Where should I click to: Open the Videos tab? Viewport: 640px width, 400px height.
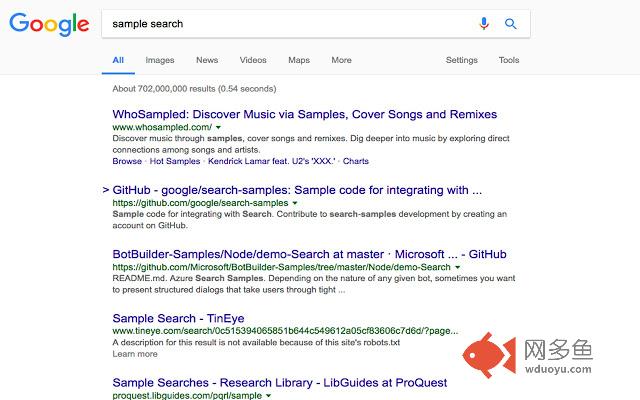[x=253, y=60]
